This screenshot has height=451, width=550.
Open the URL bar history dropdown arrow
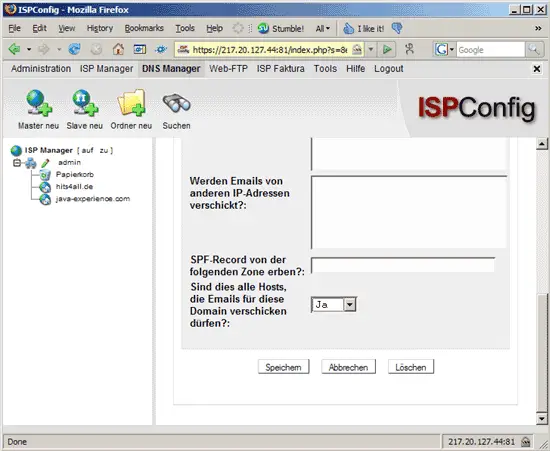(x=371, y=49)
